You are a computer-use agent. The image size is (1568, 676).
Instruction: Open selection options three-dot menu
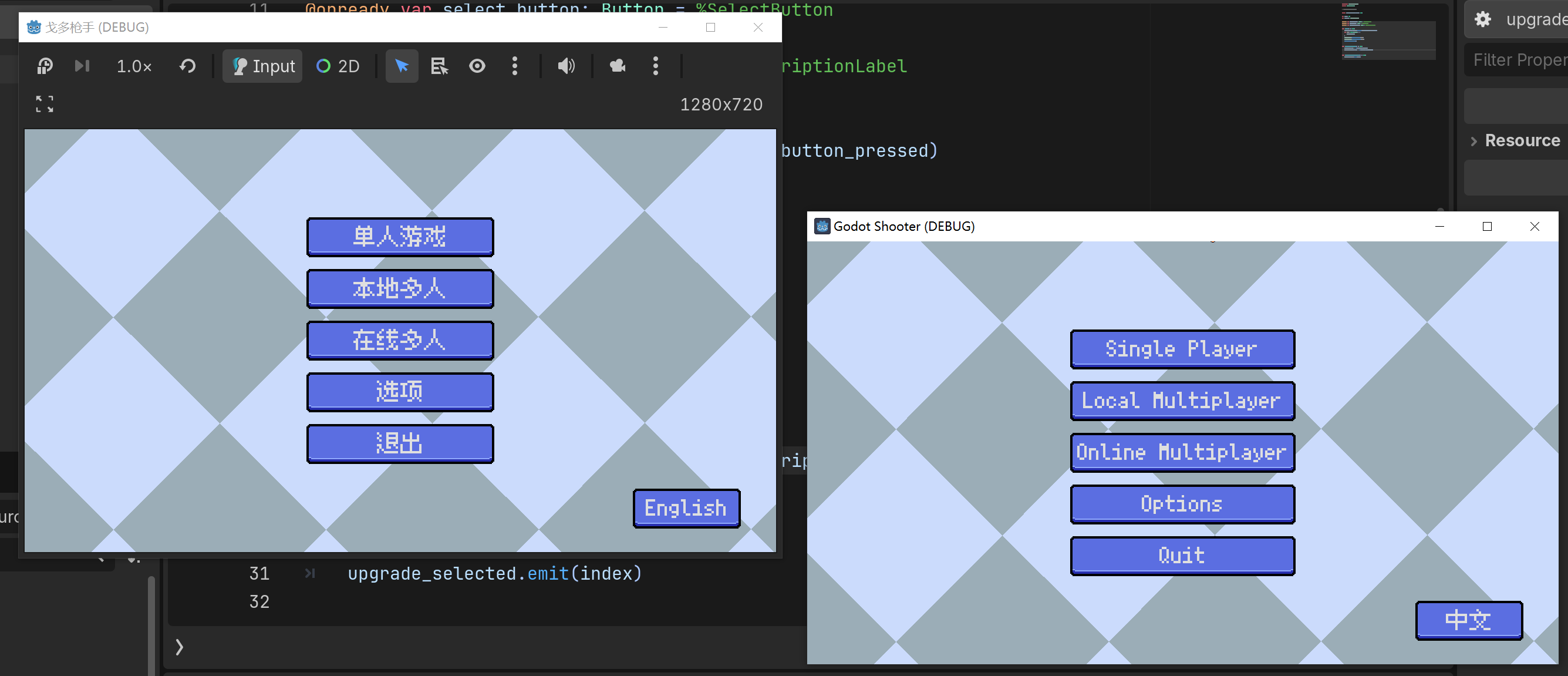[515, 66]
